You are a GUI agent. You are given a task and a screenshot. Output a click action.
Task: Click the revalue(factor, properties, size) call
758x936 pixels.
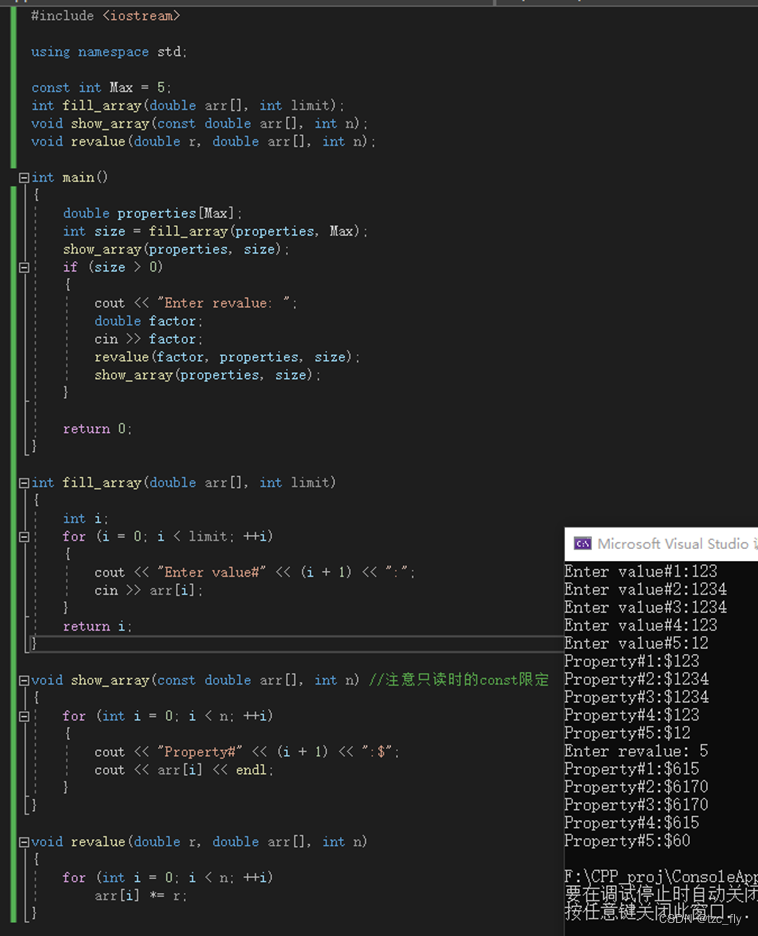227,357
